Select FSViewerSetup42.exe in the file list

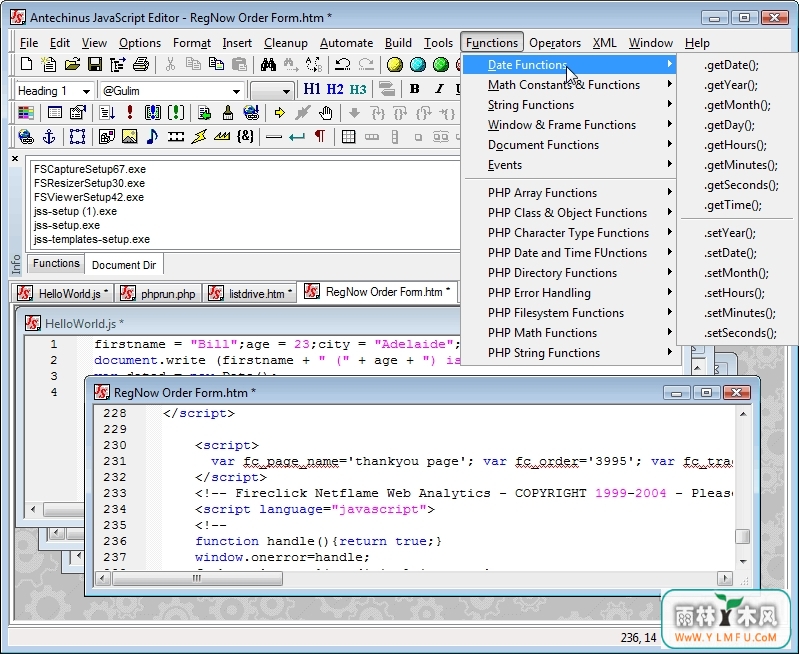[89, 197]
